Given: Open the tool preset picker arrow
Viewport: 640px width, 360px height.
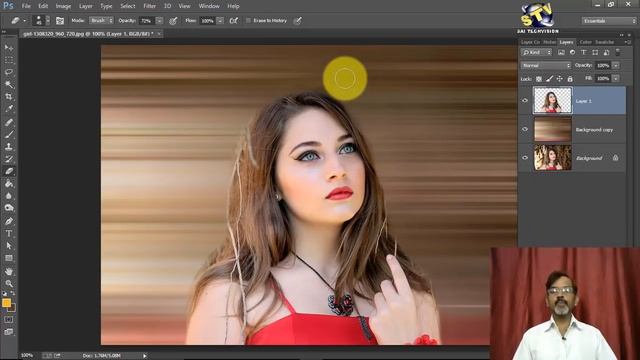Looking at the screenshot, I should tap(24, 20).
